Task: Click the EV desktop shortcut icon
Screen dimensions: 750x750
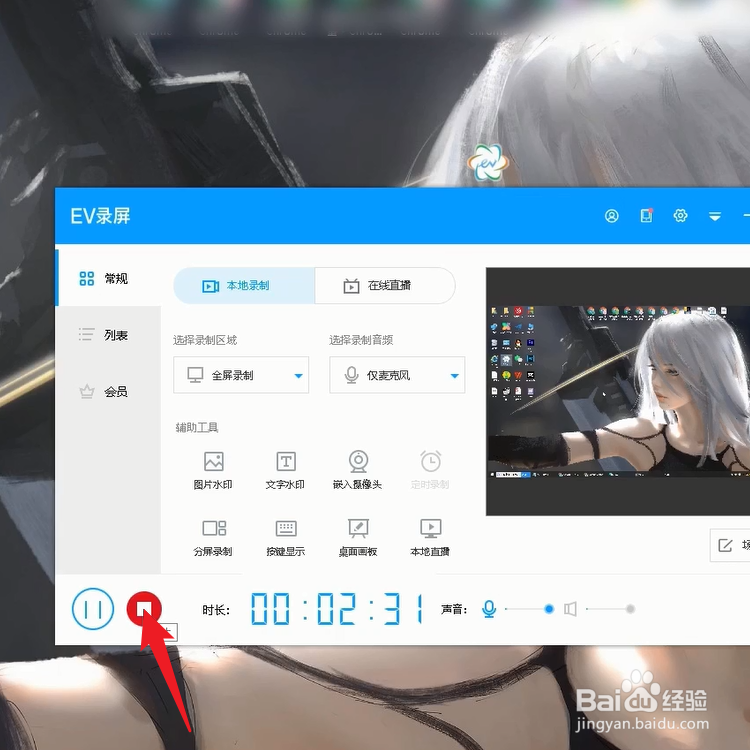Action: (x=487, y=163)
